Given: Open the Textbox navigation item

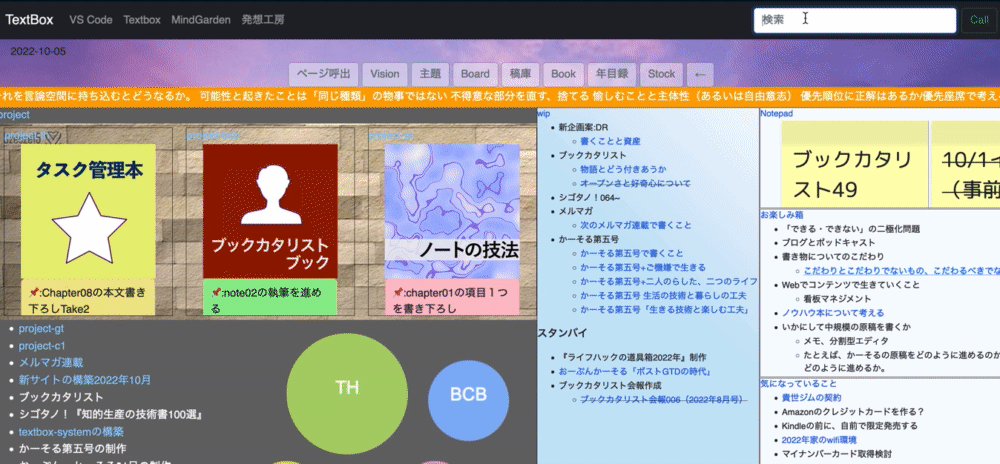Looking at the screenshot, I should click(142, 20).
